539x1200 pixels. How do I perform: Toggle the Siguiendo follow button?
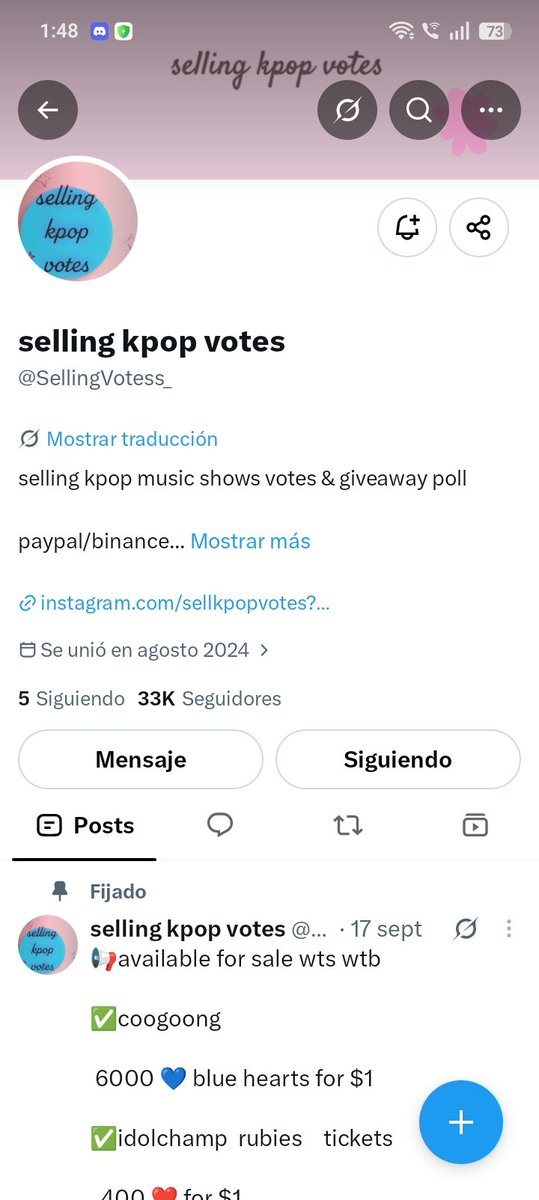tap(398, 760)
